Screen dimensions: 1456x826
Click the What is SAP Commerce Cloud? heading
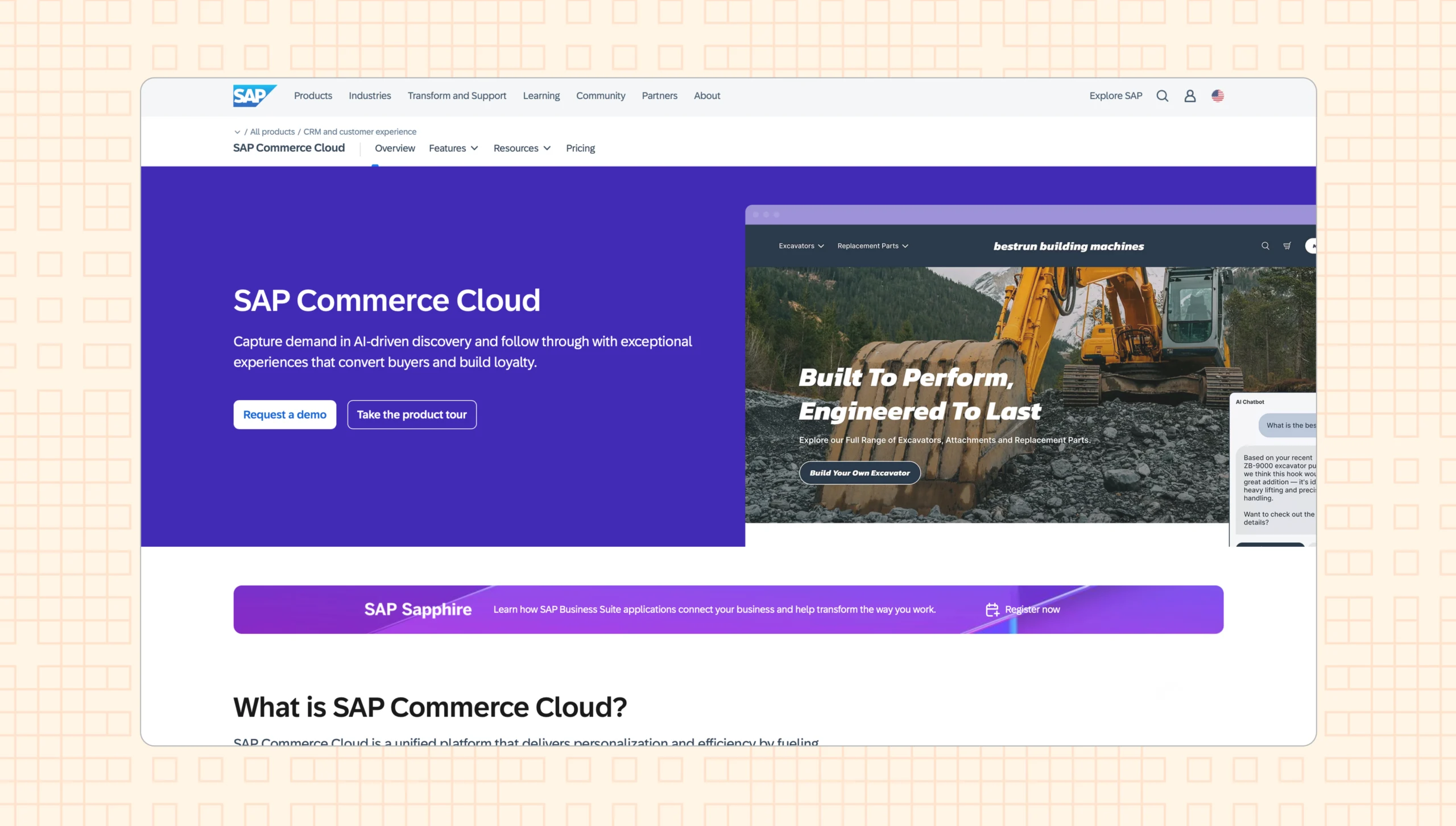click(430, 707)
